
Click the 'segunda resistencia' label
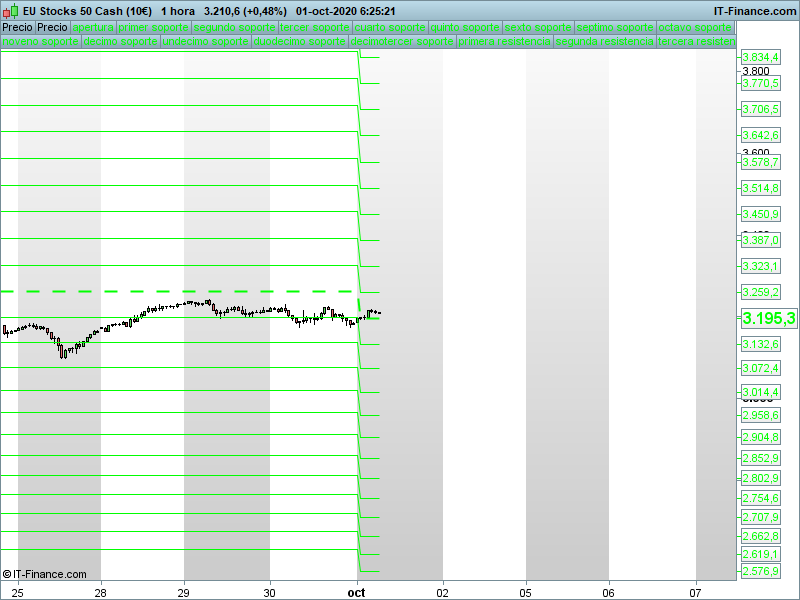point(605,42)
